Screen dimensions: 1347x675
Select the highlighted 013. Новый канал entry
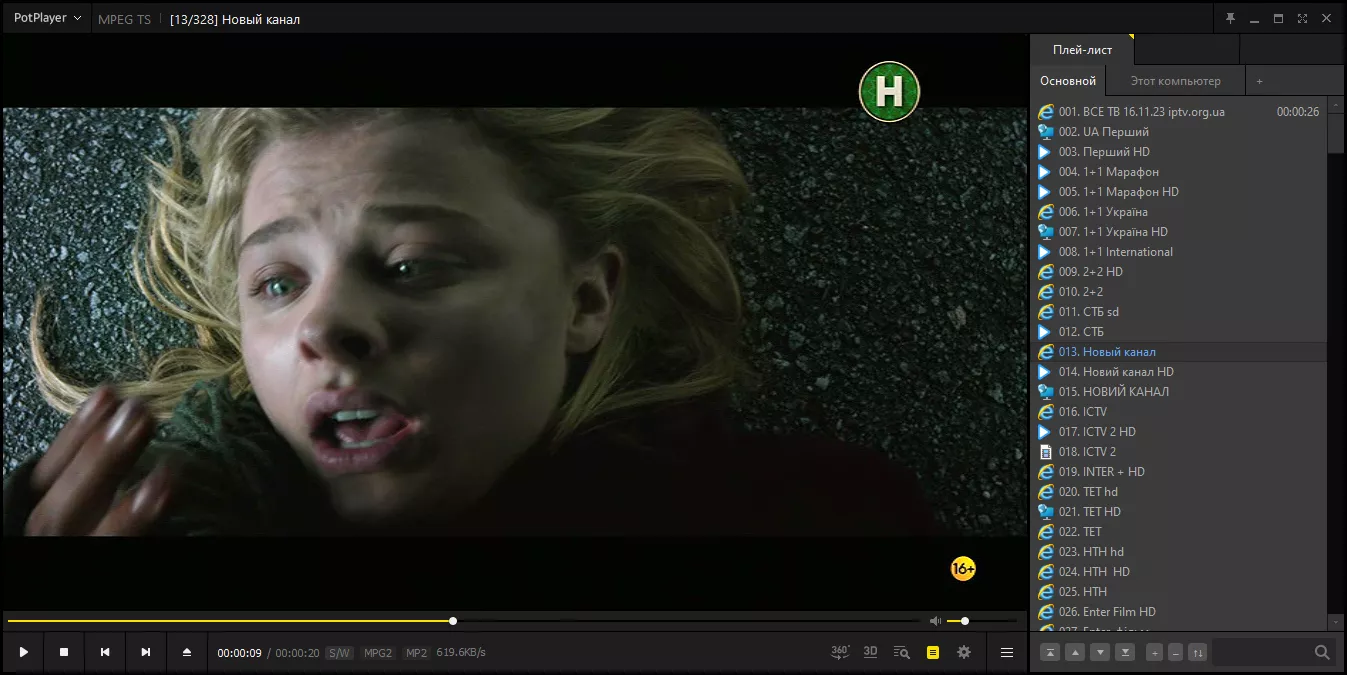pos(1179,352)
